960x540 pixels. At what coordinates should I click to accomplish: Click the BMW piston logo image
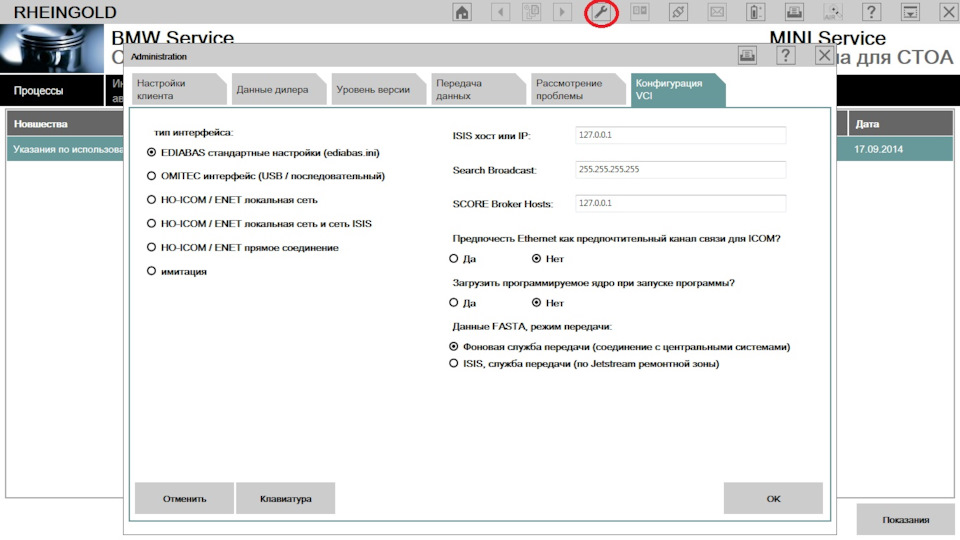52,49
